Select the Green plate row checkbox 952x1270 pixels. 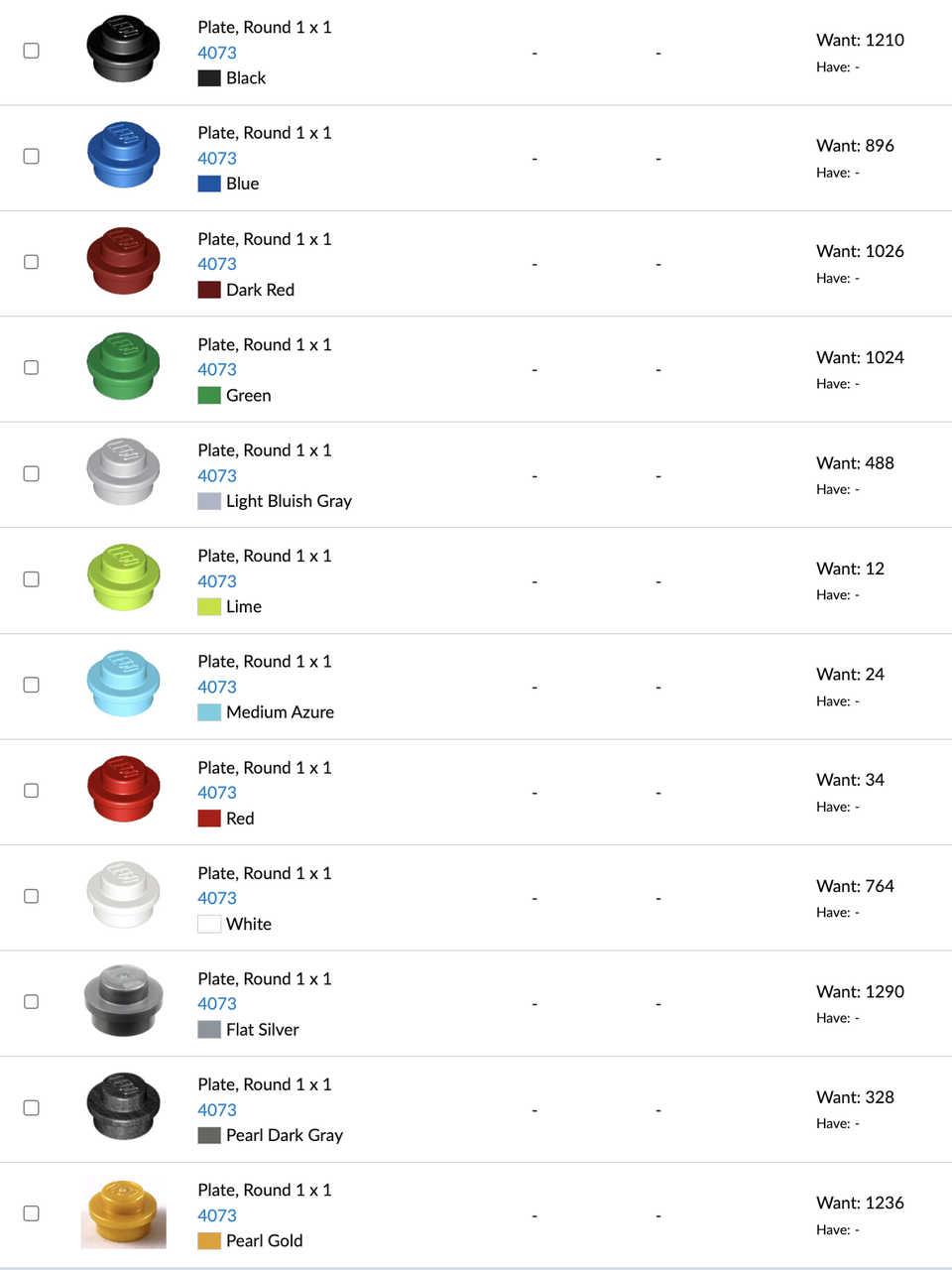32,368
